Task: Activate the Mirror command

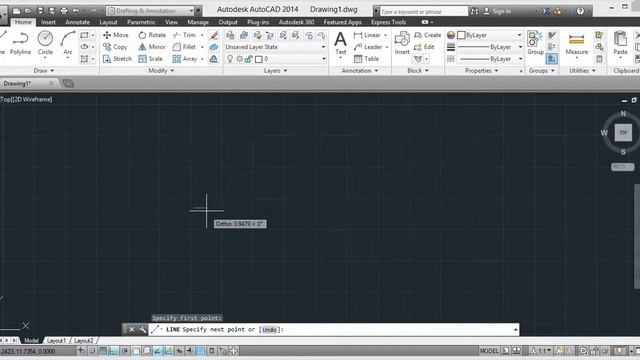Action: click(x=152, y=47)
